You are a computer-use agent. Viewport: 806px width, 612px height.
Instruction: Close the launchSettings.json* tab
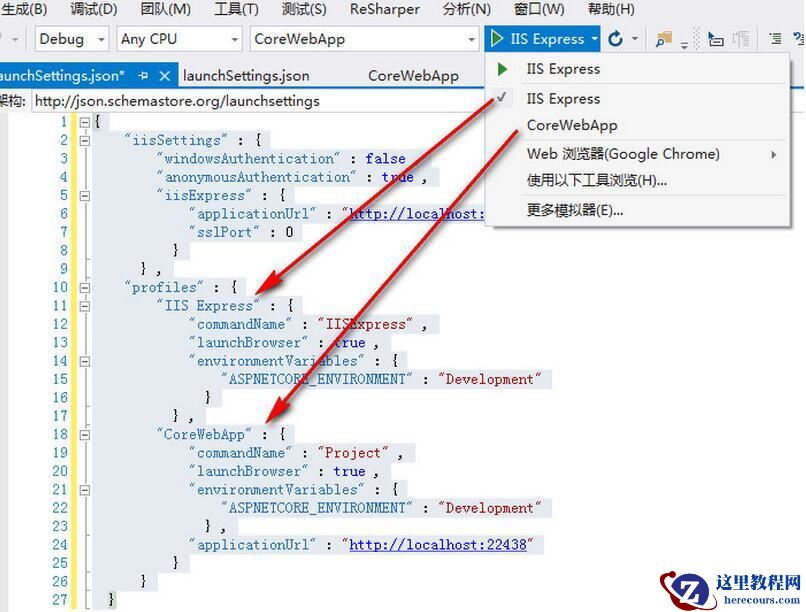tap(164, 76)
